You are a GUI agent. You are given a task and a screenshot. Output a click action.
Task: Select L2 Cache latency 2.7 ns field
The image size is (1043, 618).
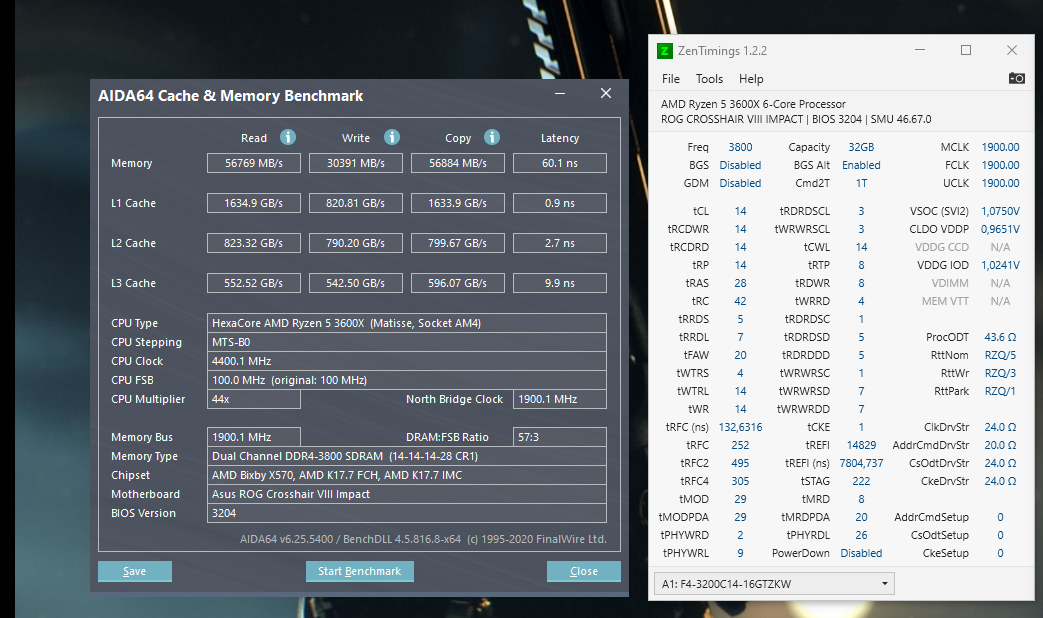pyautogui.click(x=559, y=243)
